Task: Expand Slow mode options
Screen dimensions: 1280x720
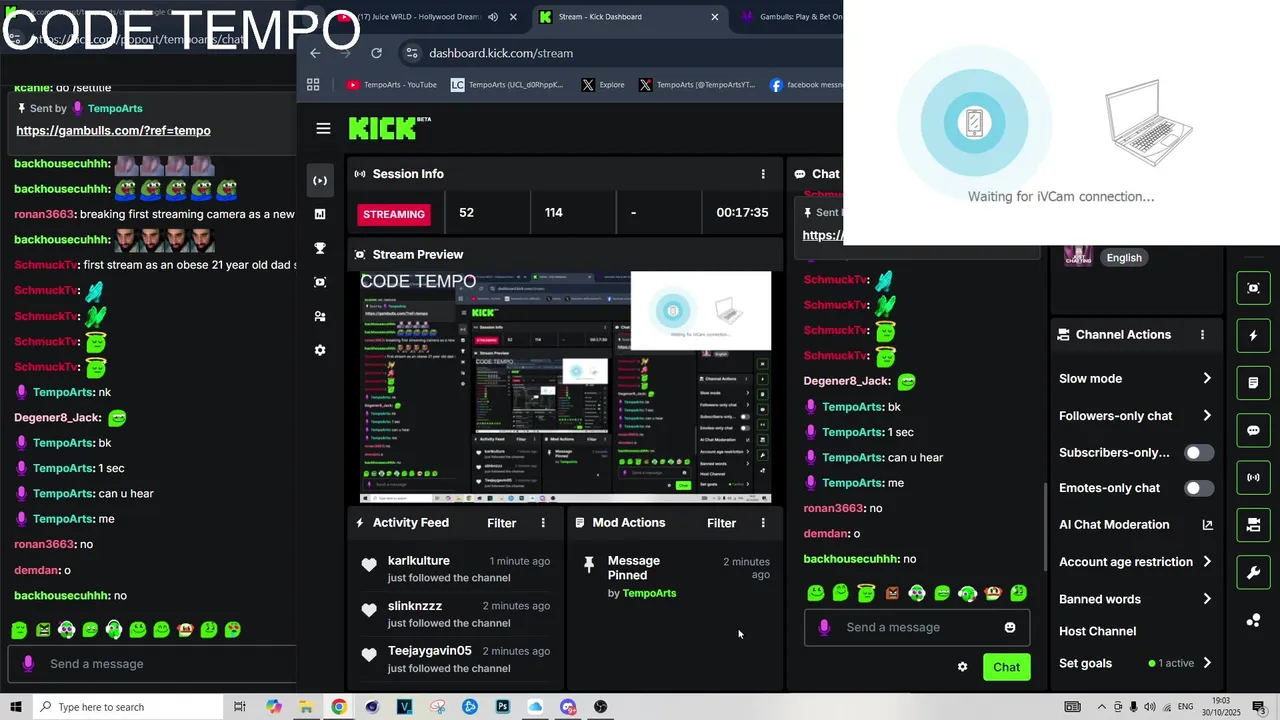Action: coord(1207,379)
